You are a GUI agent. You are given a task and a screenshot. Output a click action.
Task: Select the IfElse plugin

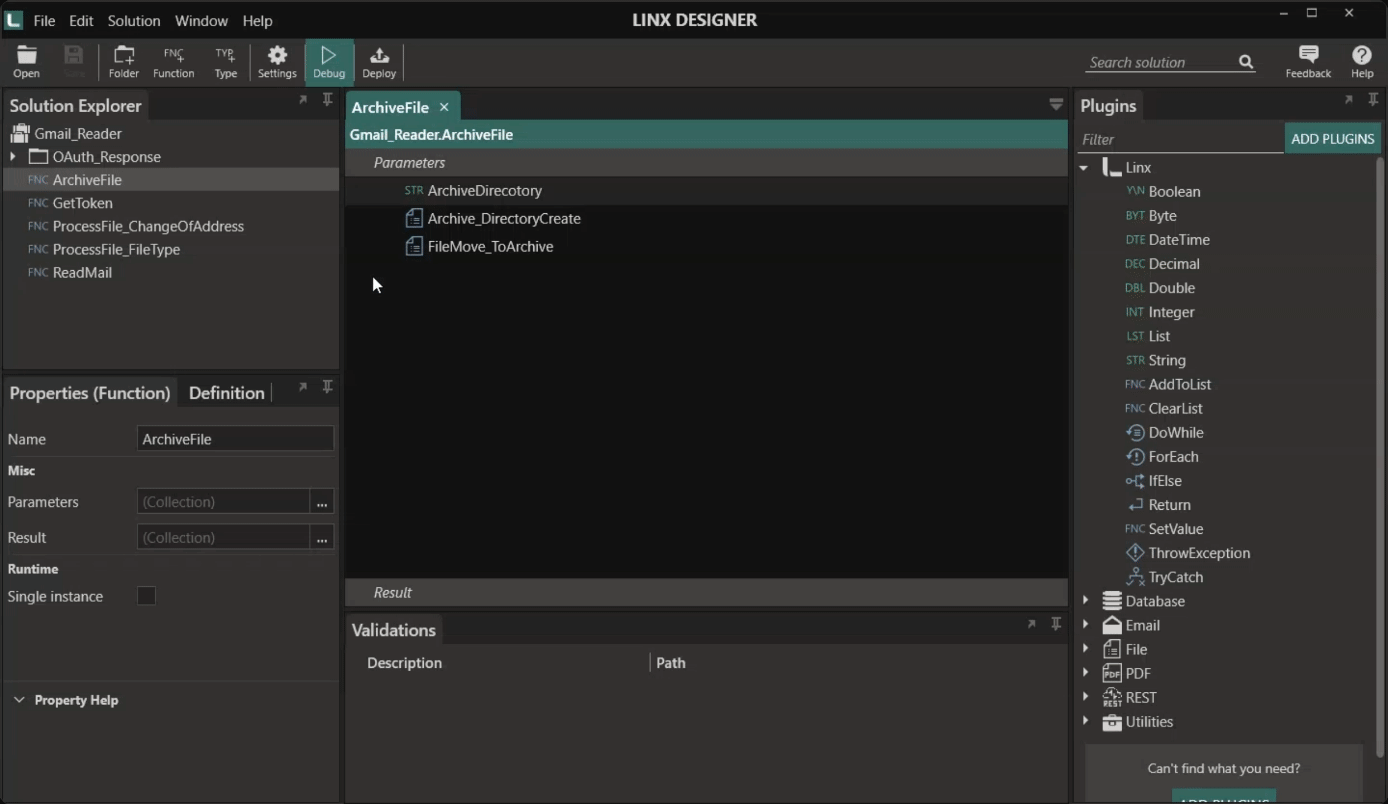pyautogui.click(x=1154, y=481)
